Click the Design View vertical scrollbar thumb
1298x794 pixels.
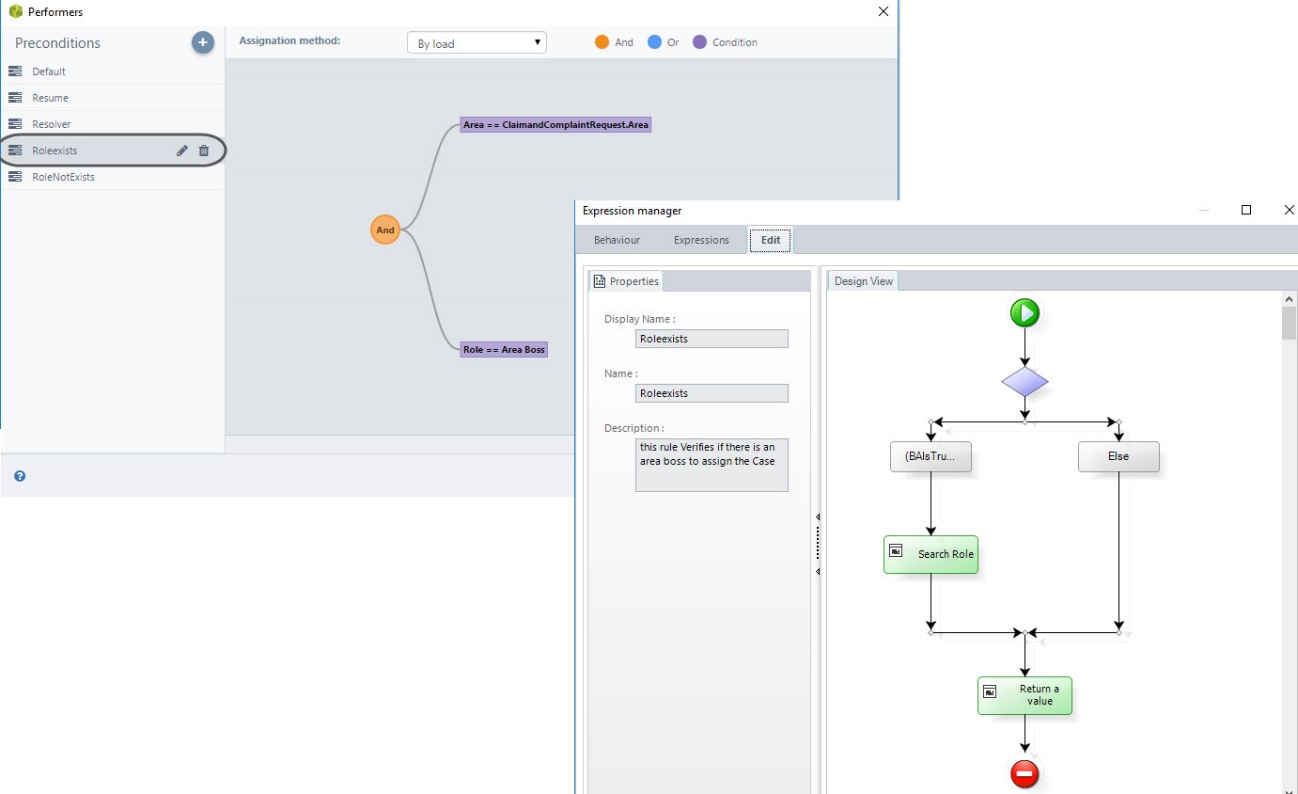1289,324
